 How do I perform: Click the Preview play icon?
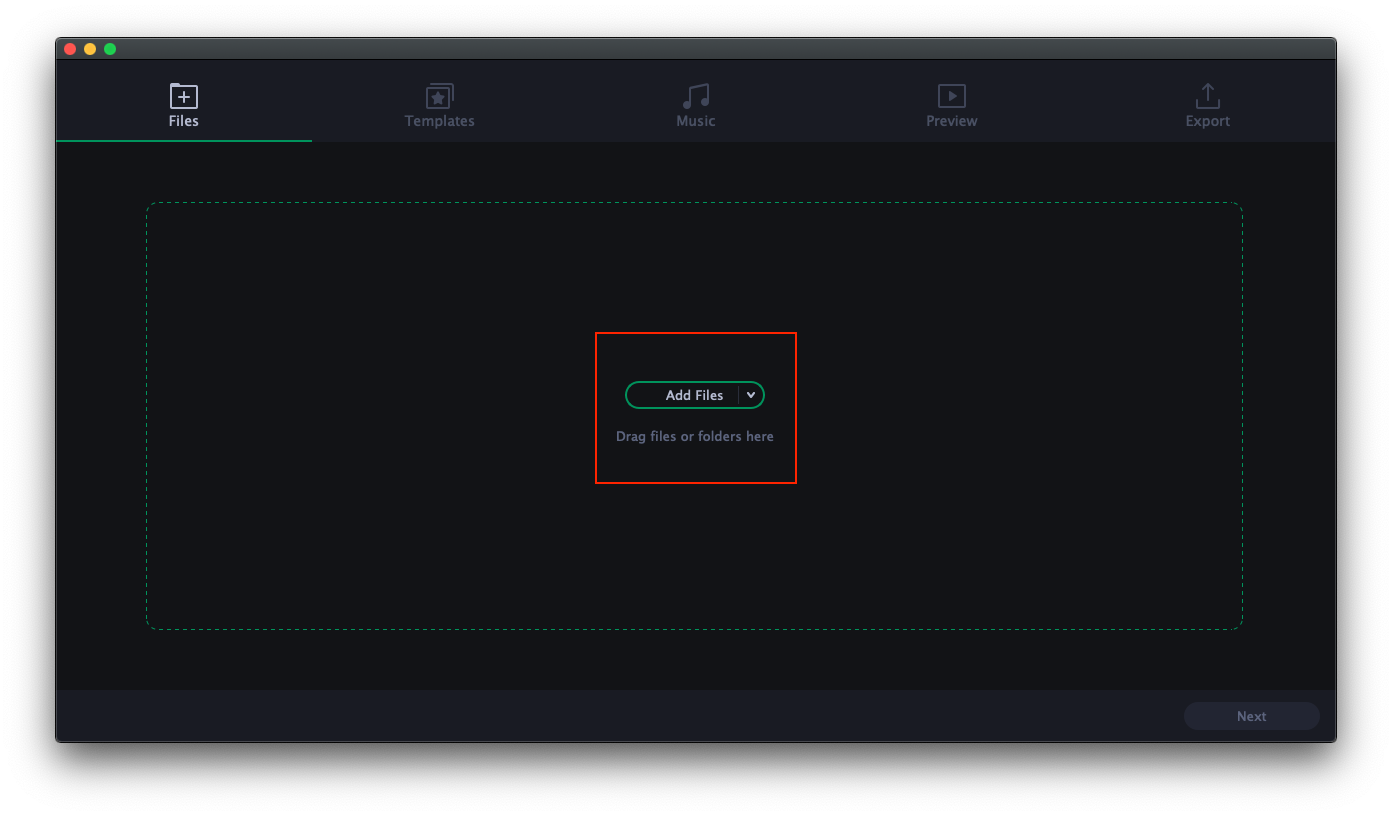951,97
